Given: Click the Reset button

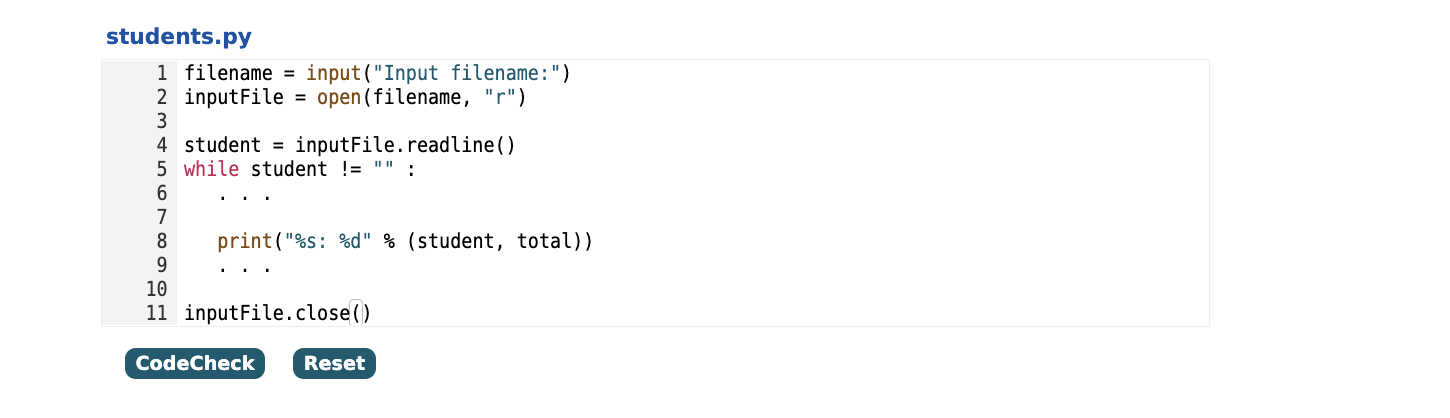Looking at the screenshot, I should (334, 363).
